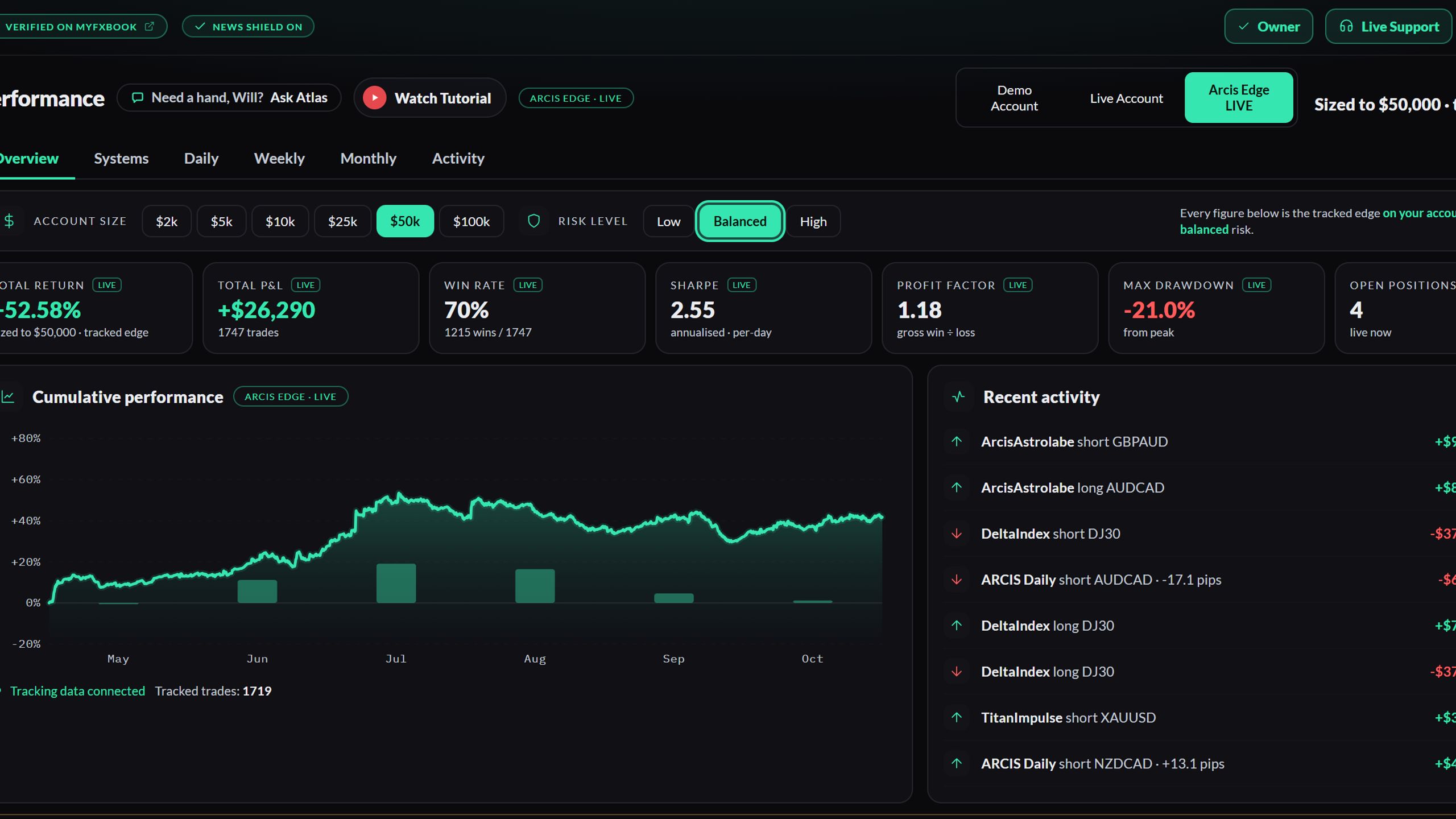This screenshot has height=819, width=1456.
Task: Set risk level to High
Action: coord(813,221)
